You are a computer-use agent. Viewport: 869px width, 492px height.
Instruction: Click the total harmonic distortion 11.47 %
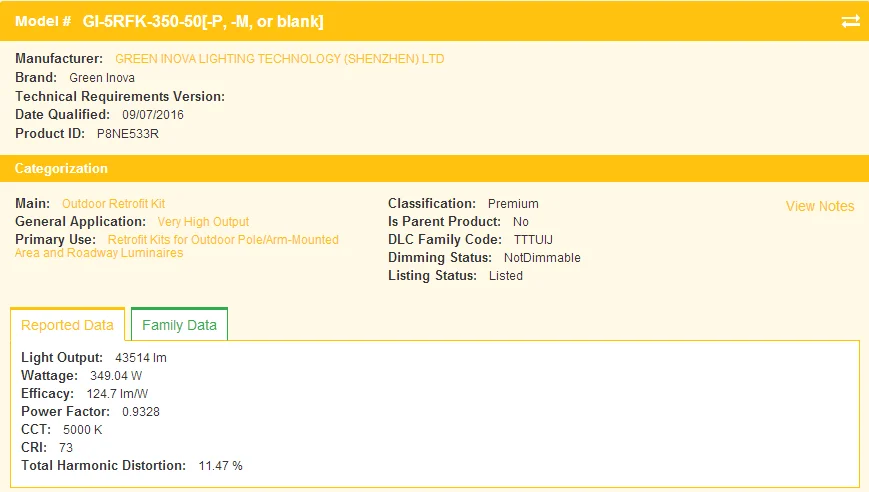click(x=221, y=466)
